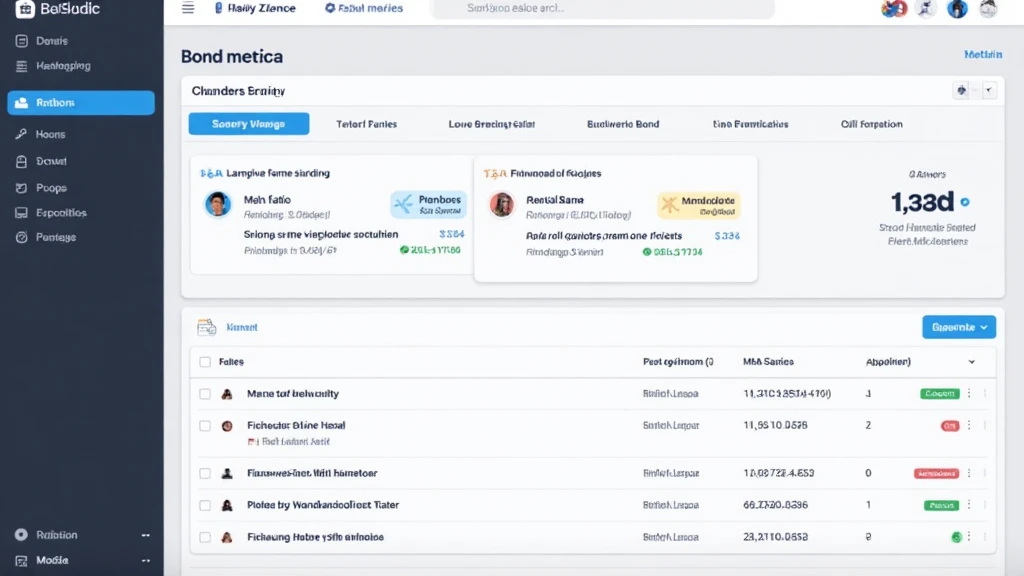Open three-dot menu for Mane tof belwcuity row

[x=968, y=394]
